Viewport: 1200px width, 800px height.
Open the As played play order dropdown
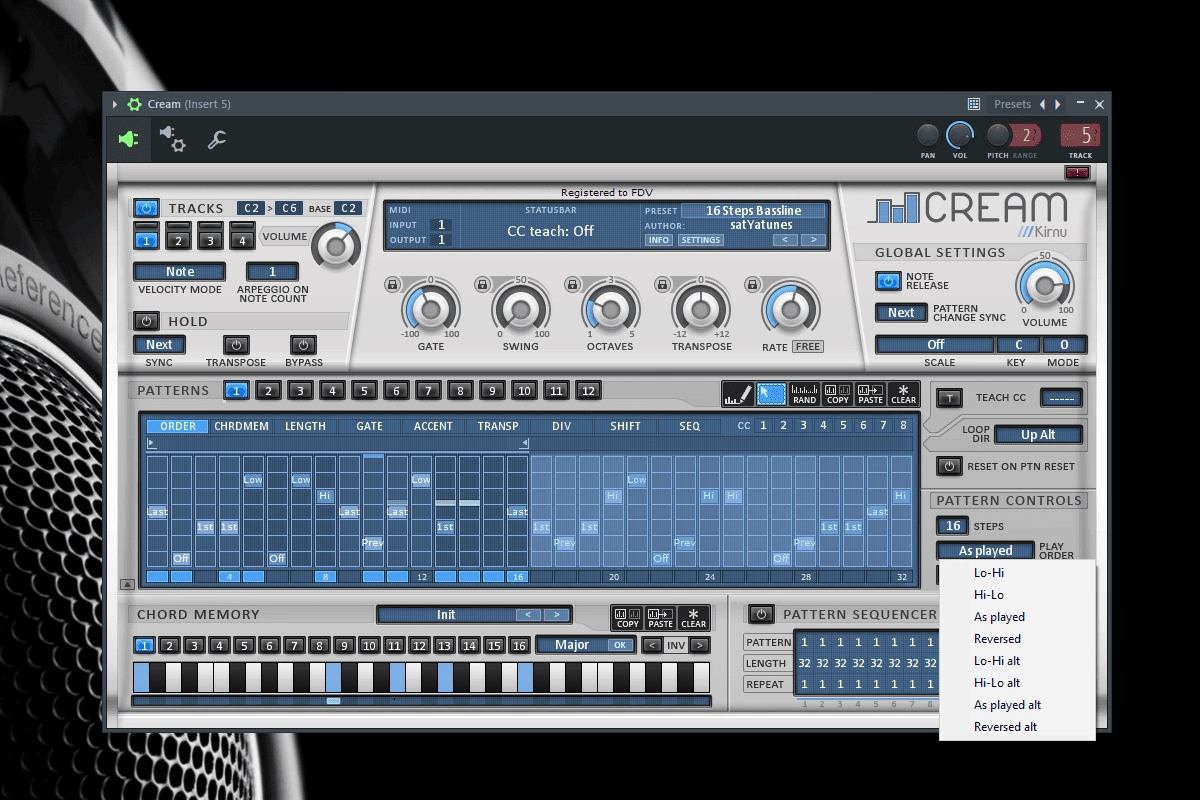986,551
